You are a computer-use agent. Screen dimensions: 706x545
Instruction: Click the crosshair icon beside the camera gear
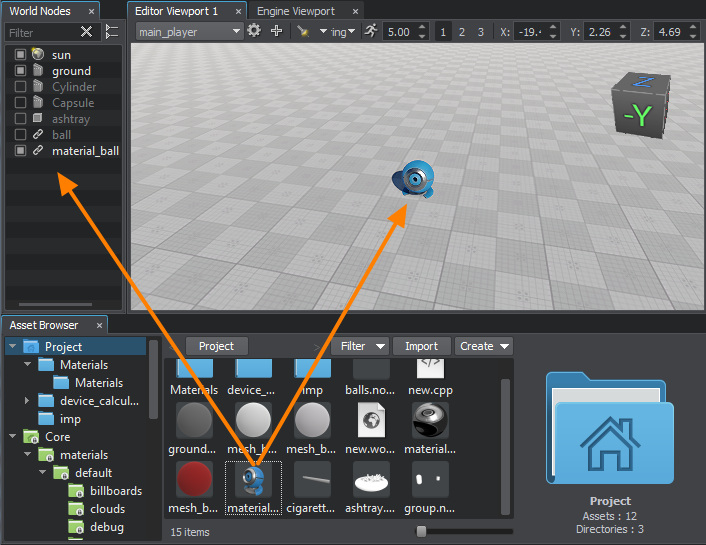point(276,31)
